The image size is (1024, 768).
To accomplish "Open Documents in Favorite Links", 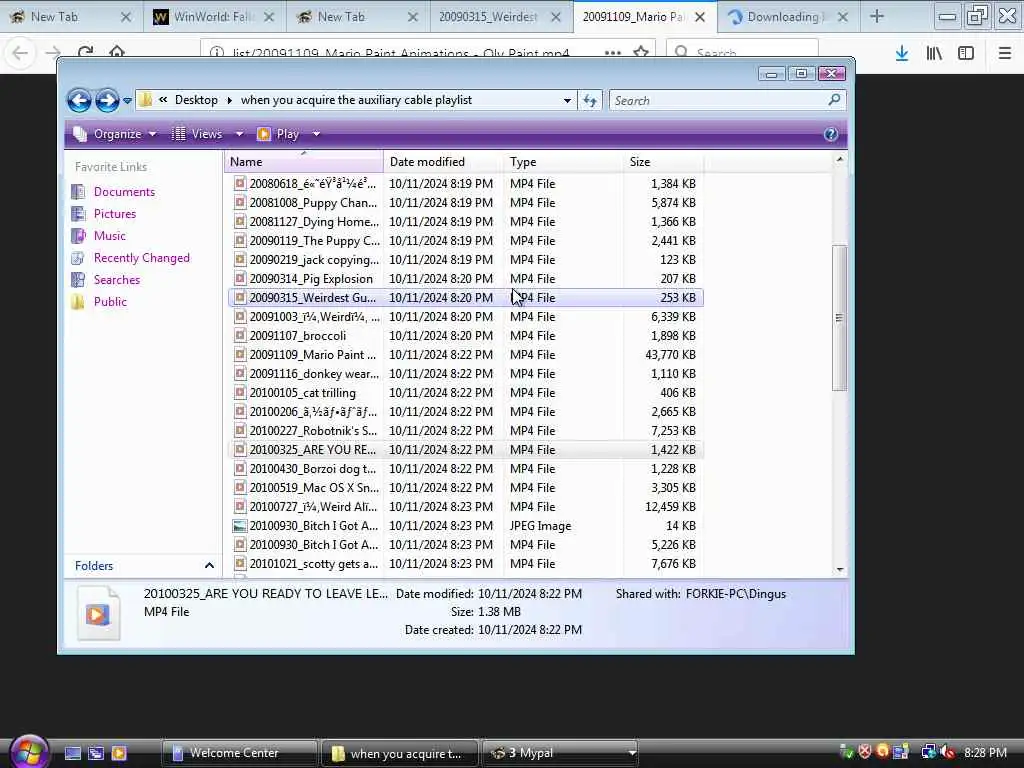I will tap(124, 191).
